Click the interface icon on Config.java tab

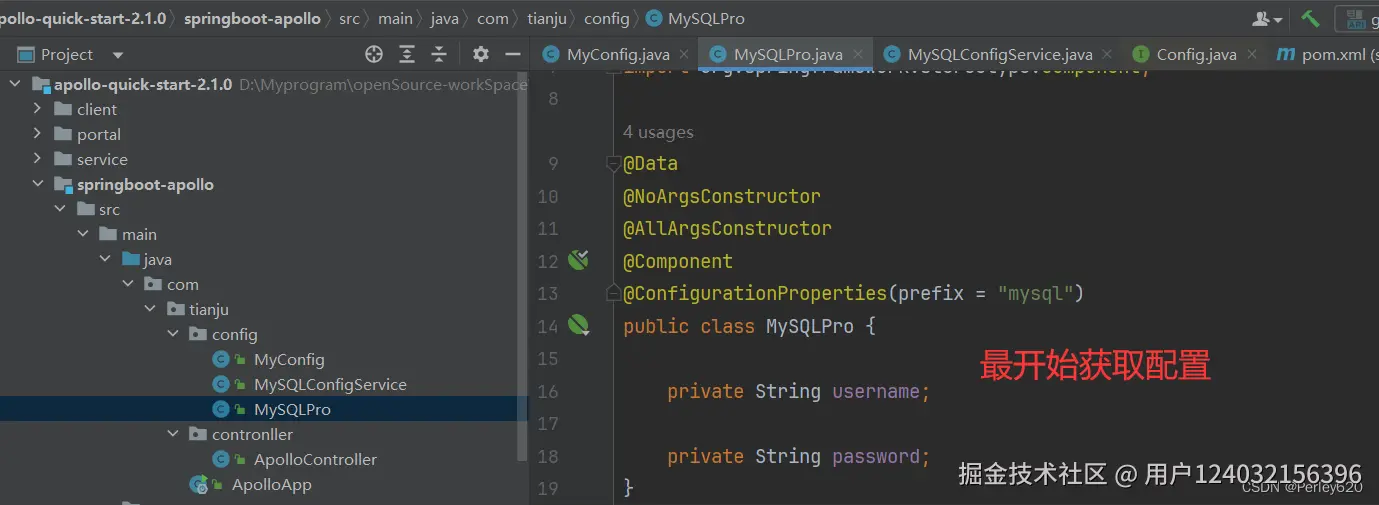pyautogui.click(x=1140, y=54)
